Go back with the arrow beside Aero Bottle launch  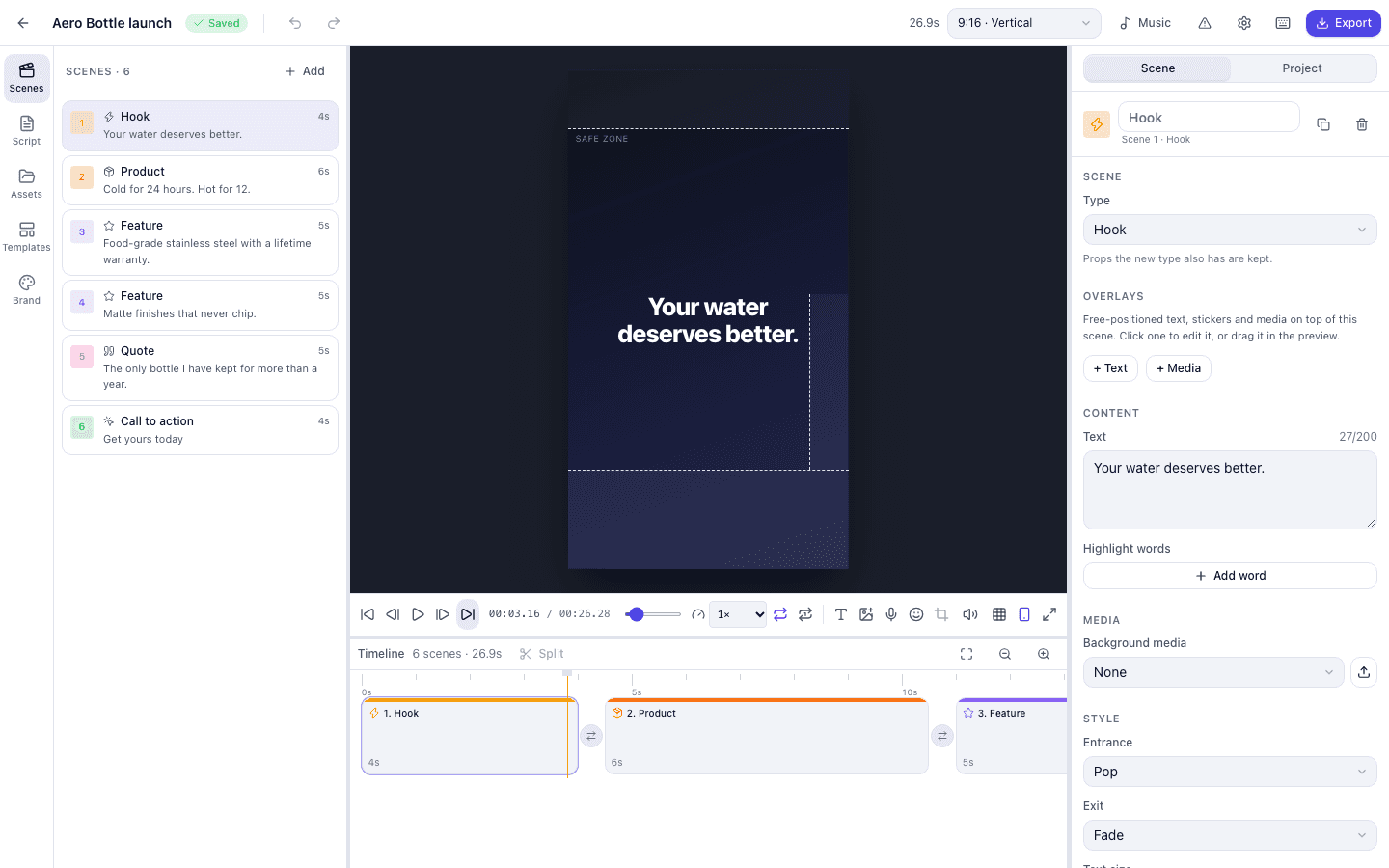[x=23, y=23]
